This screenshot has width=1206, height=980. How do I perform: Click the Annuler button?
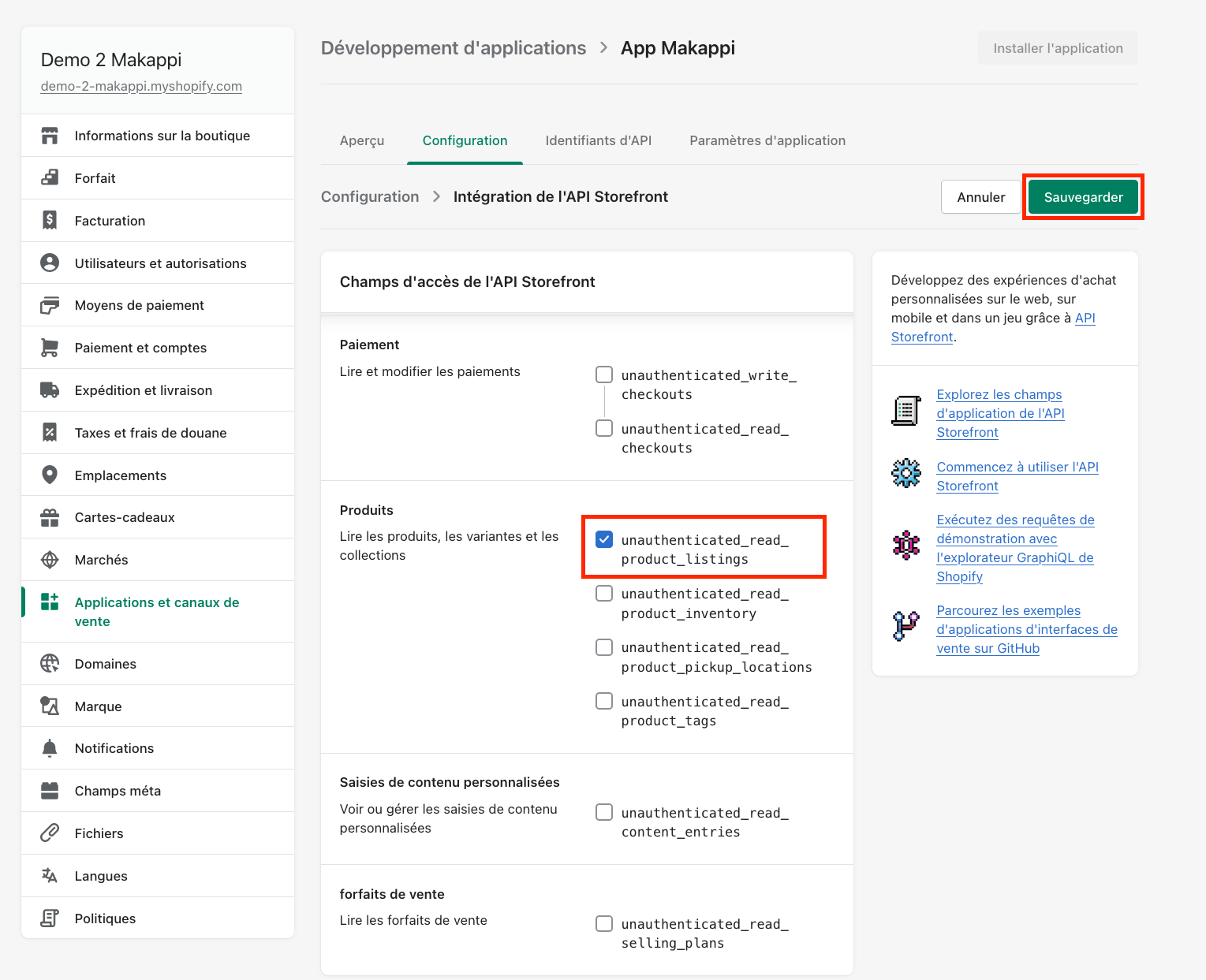point(981,197)
